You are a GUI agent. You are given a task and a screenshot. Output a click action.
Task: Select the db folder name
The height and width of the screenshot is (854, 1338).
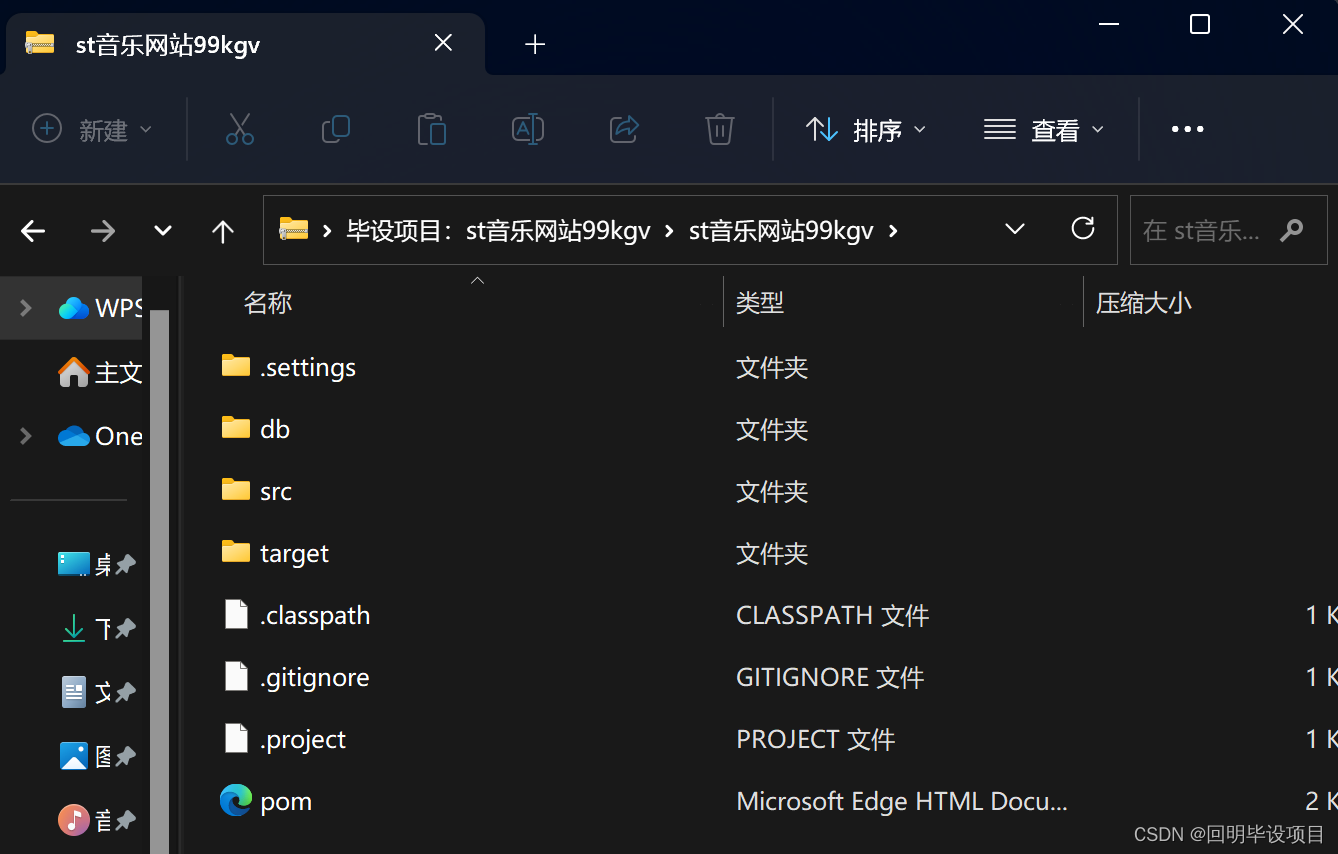pos(275,429)
